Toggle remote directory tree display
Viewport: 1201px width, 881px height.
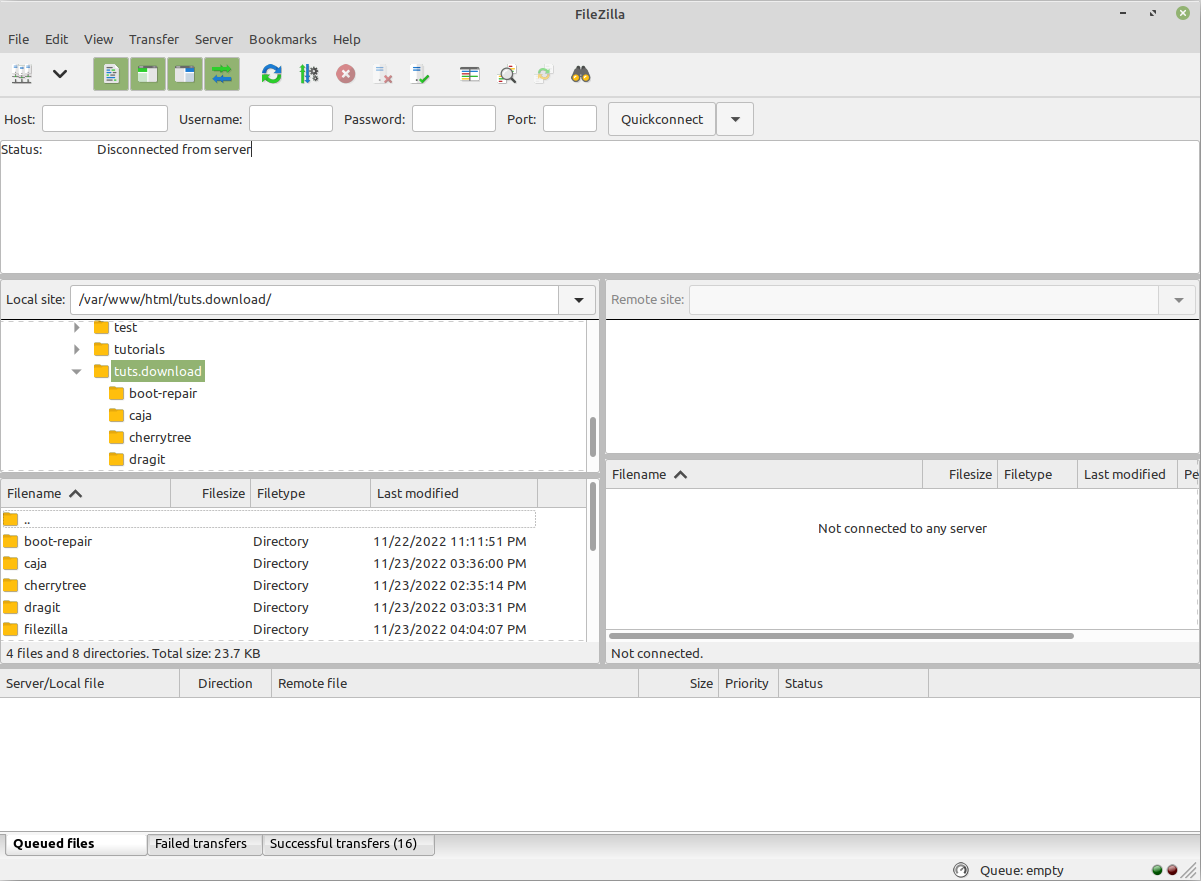(x=185, y=74)
